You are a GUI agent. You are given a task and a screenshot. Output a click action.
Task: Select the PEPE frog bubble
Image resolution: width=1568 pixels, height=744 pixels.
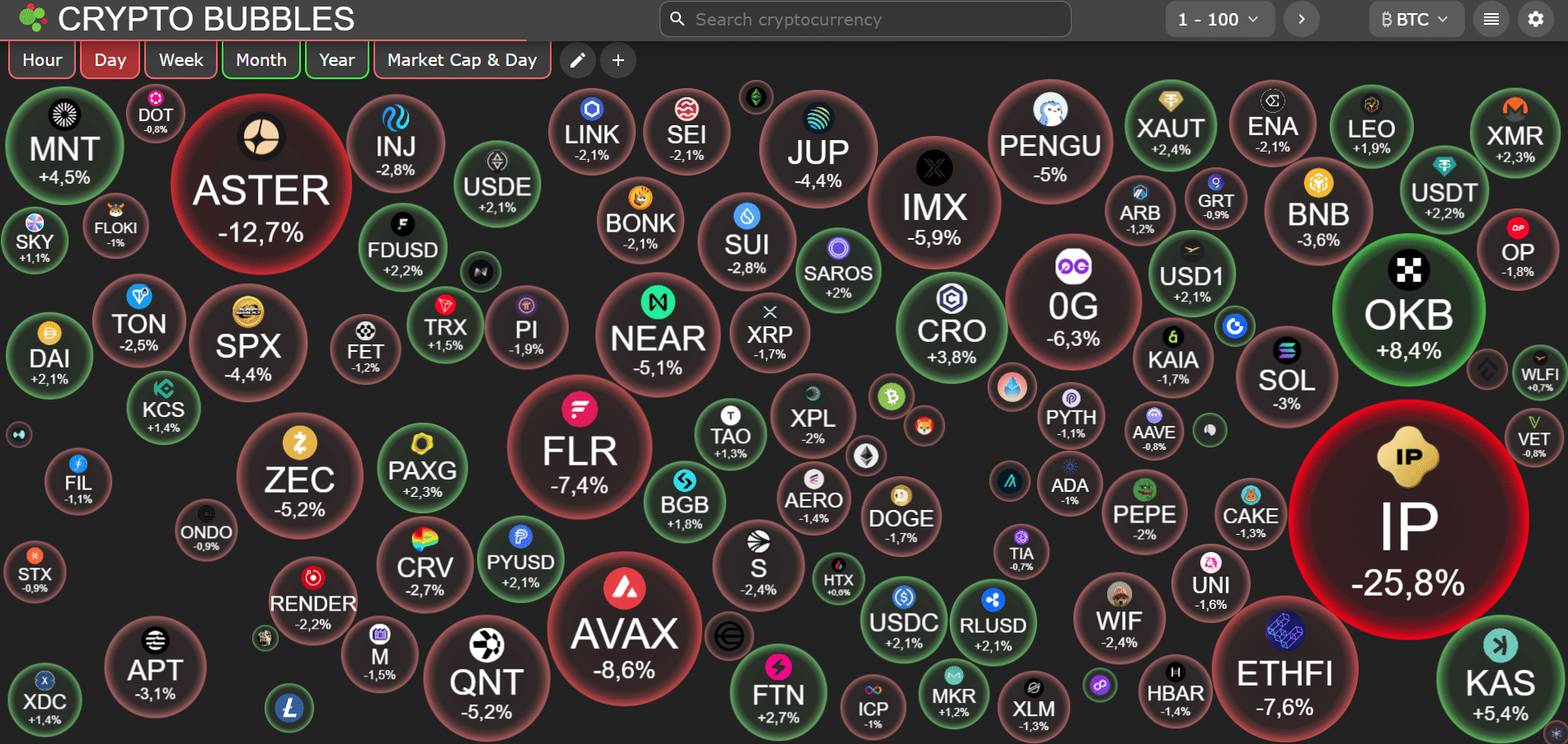(1144, 512)
